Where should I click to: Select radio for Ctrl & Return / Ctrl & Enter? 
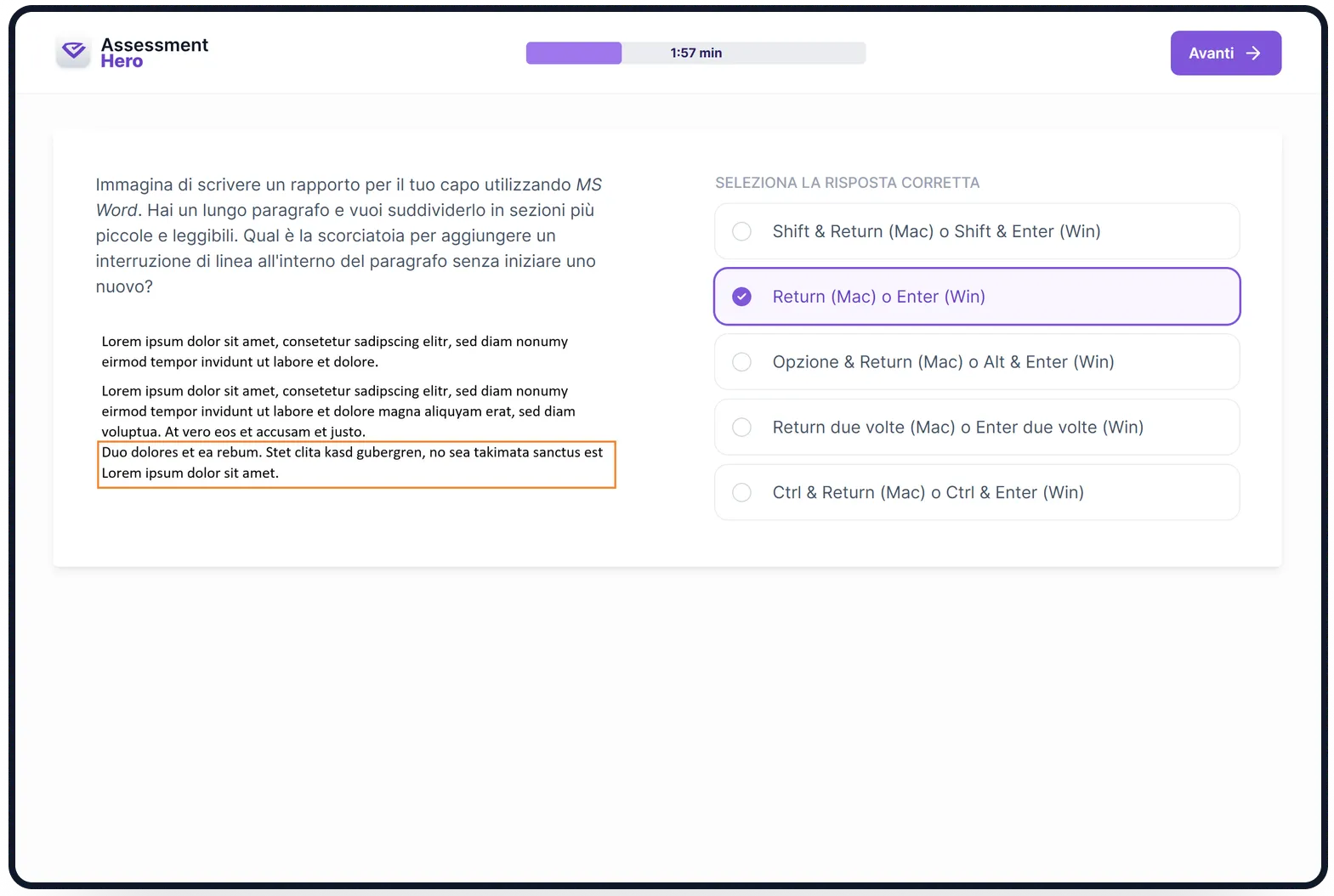point(741,492)
